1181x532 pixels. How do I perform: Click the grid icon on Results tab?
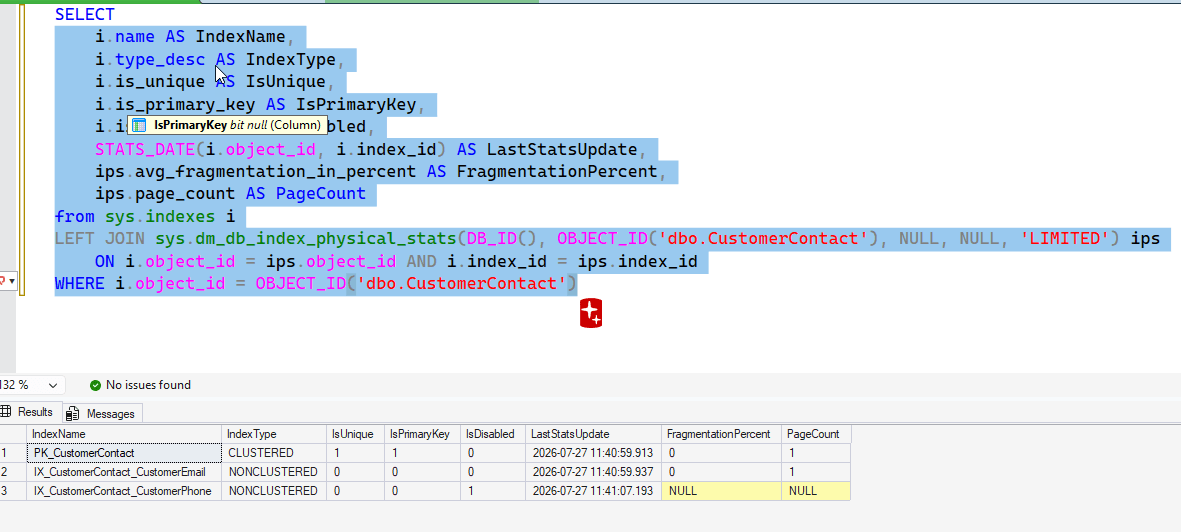[x=5, y=411]
